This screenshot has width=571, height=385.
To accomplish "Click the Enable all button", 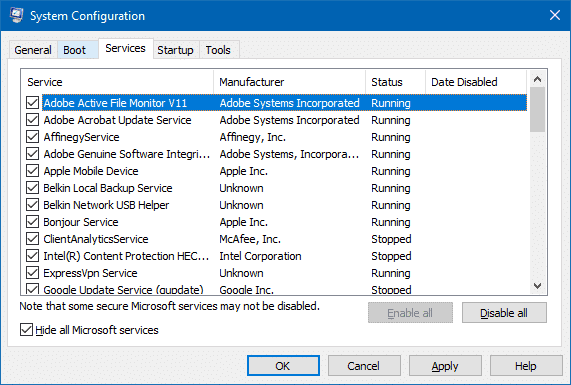I will coord(410,313).
